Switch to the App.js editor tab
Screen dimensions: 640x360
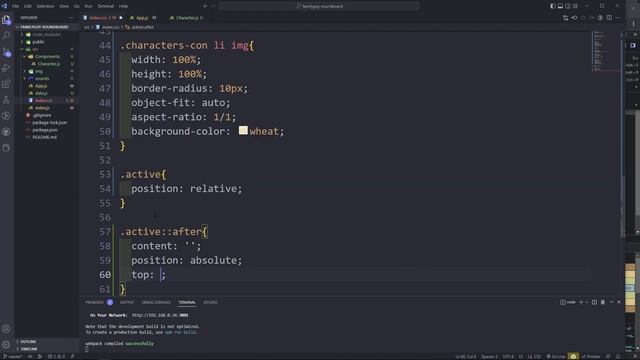click(142, 18)
